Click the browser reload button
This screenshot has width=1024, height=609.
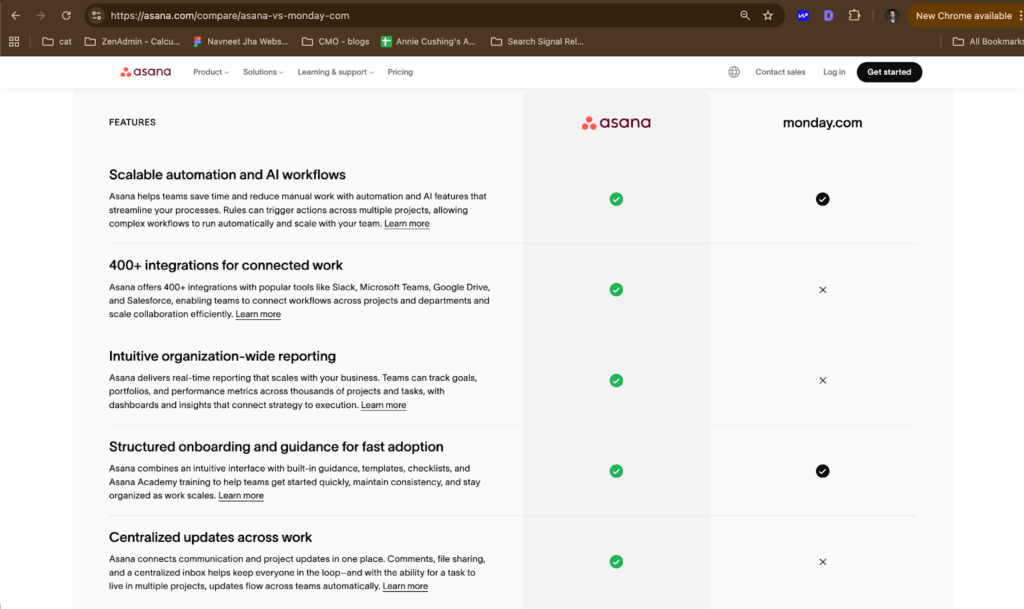coord(66,16)
